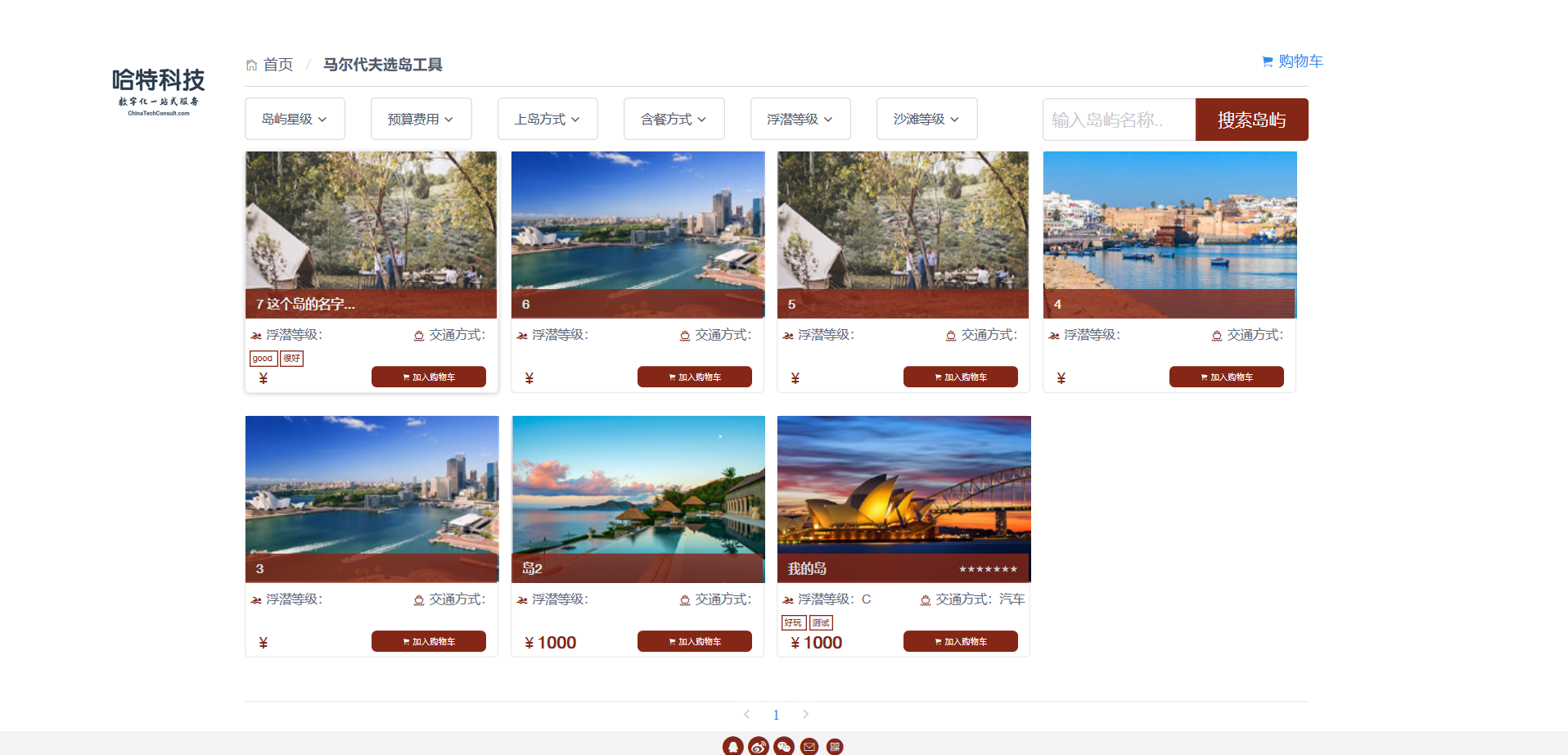Open the 岛2 island thumbnail image
1568x755 pixels.
[x=638, y=499]
